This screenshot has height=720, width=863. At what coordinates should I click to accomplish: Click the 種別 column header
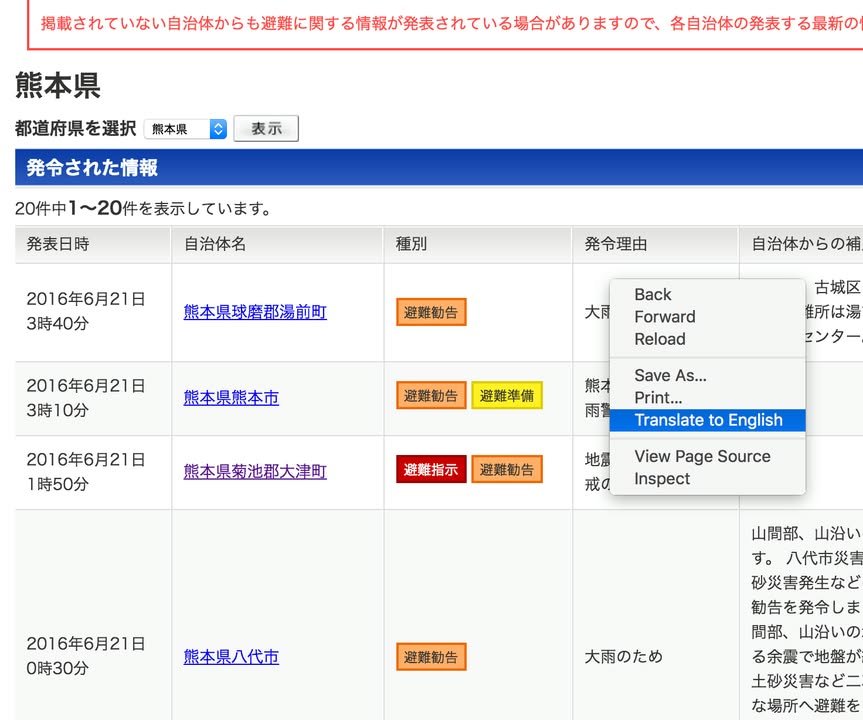pyautogui.click(x=411, y=244)
